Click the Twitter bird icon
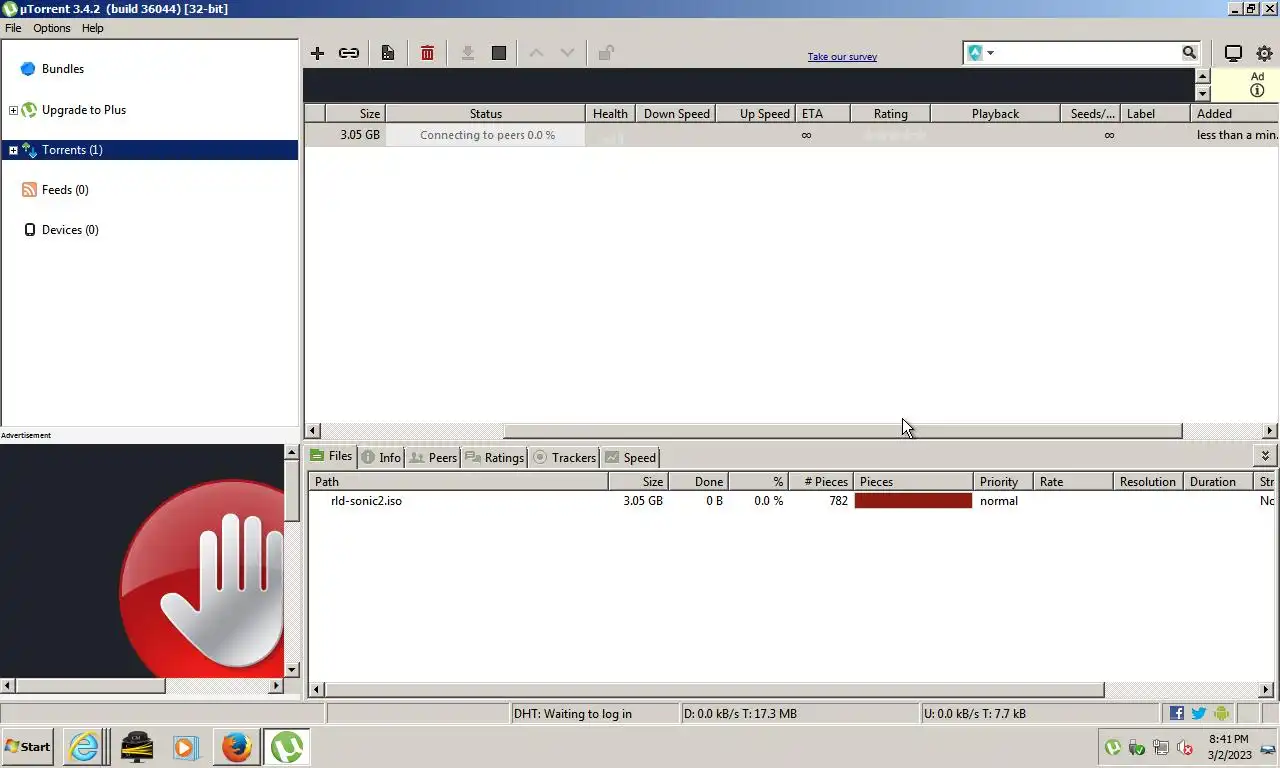Screen dimensions: 1280x768 coord(1198,713)
